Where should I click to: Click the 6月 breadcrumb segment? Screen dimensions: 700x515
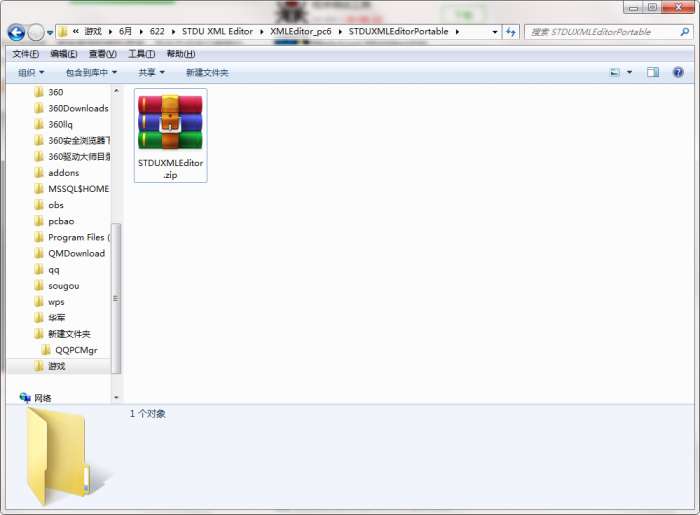click(125, 31)
